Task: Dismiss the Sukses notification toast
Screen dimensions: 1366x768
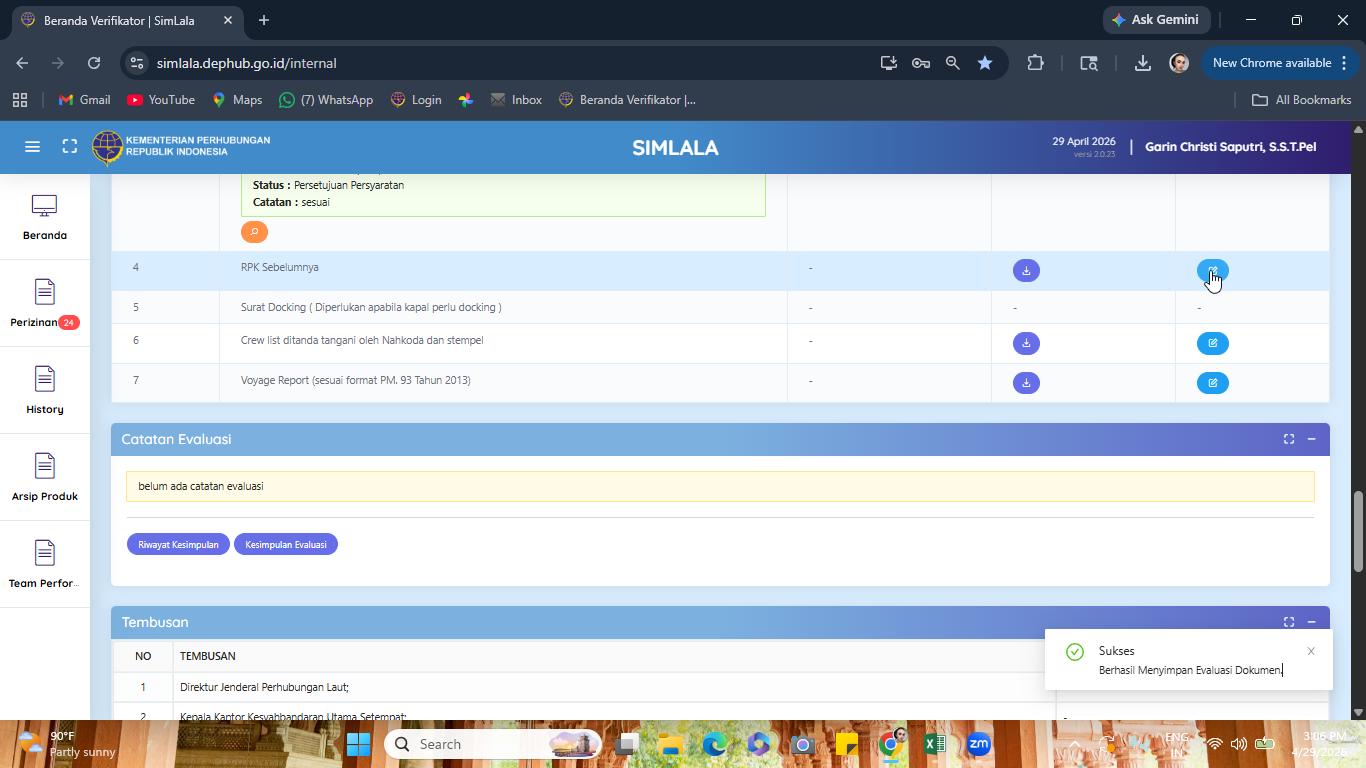Action: 1311,651
